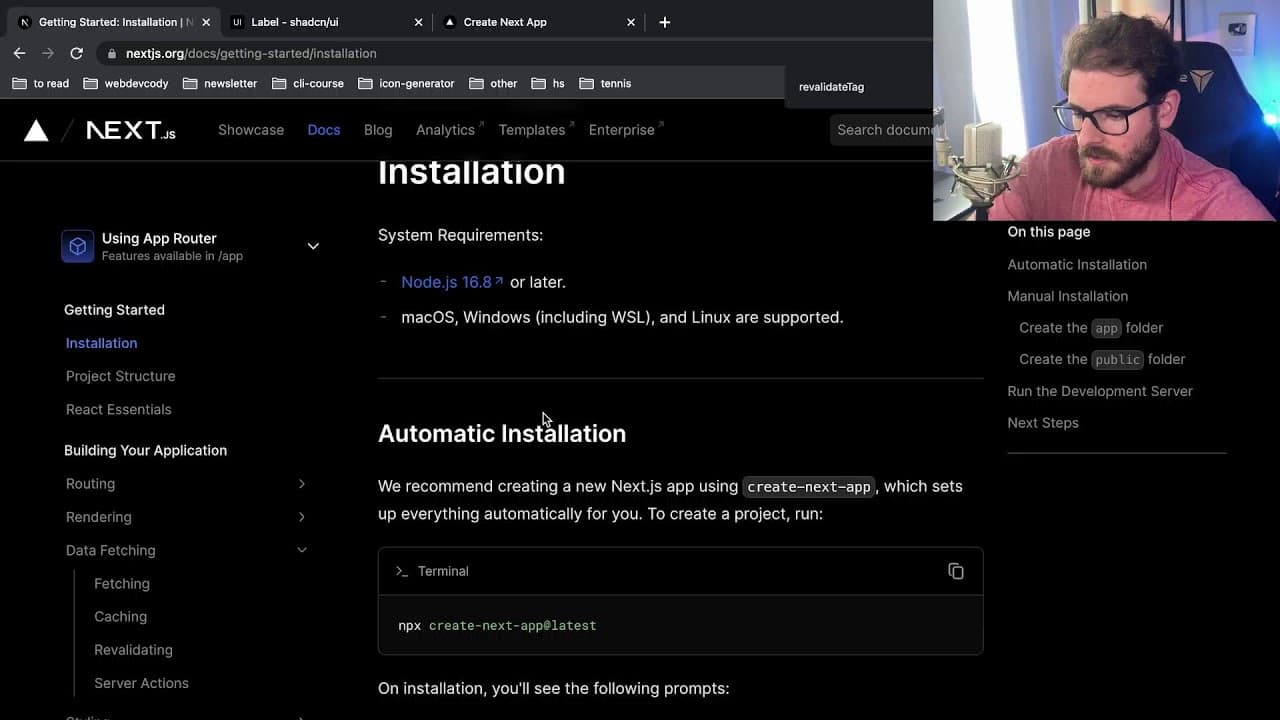
Task: Open Revalidating under Data Fetching
Action: click(133, 650)
